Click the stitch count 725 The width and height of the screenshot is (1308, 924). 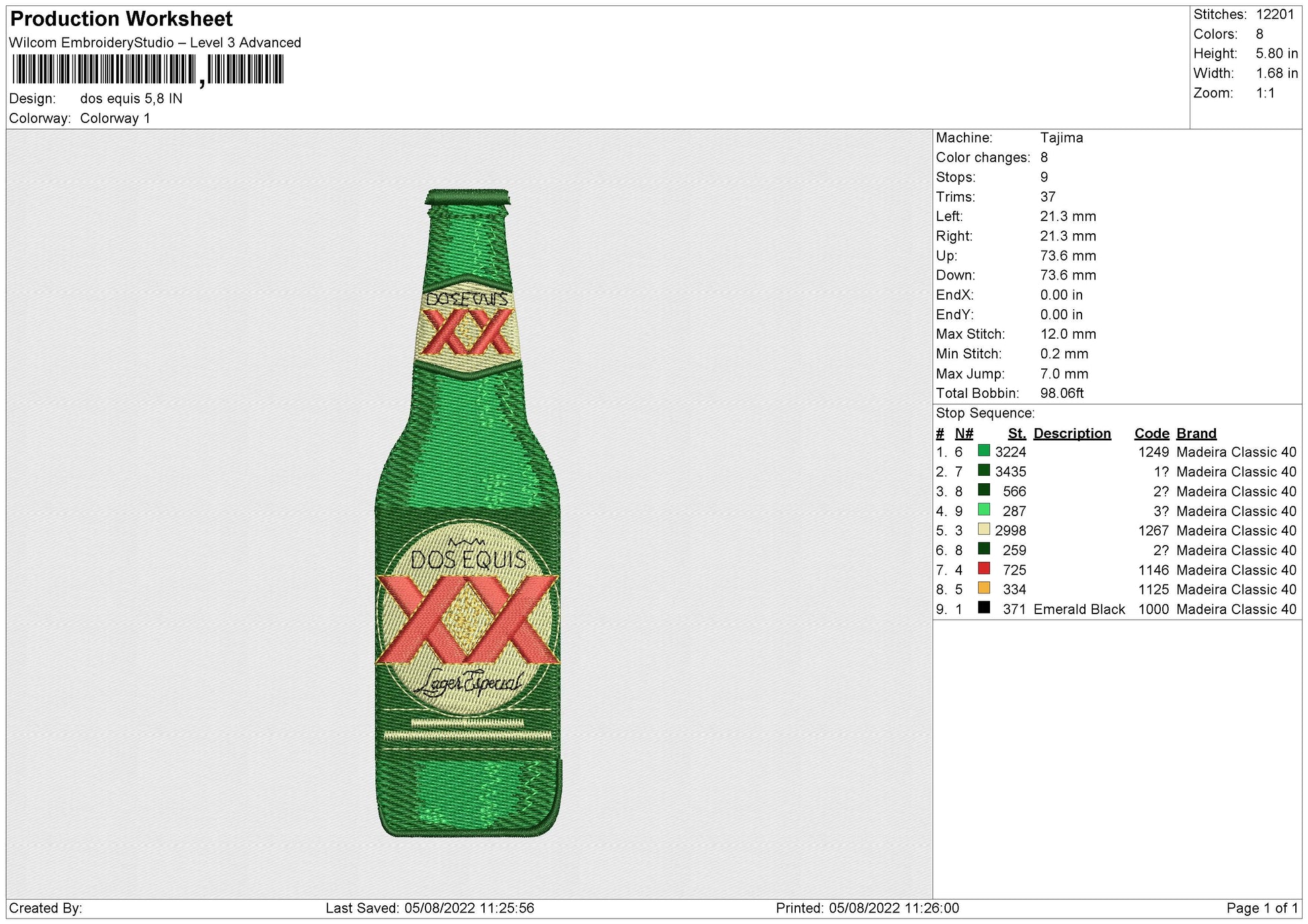[1015, 570]
